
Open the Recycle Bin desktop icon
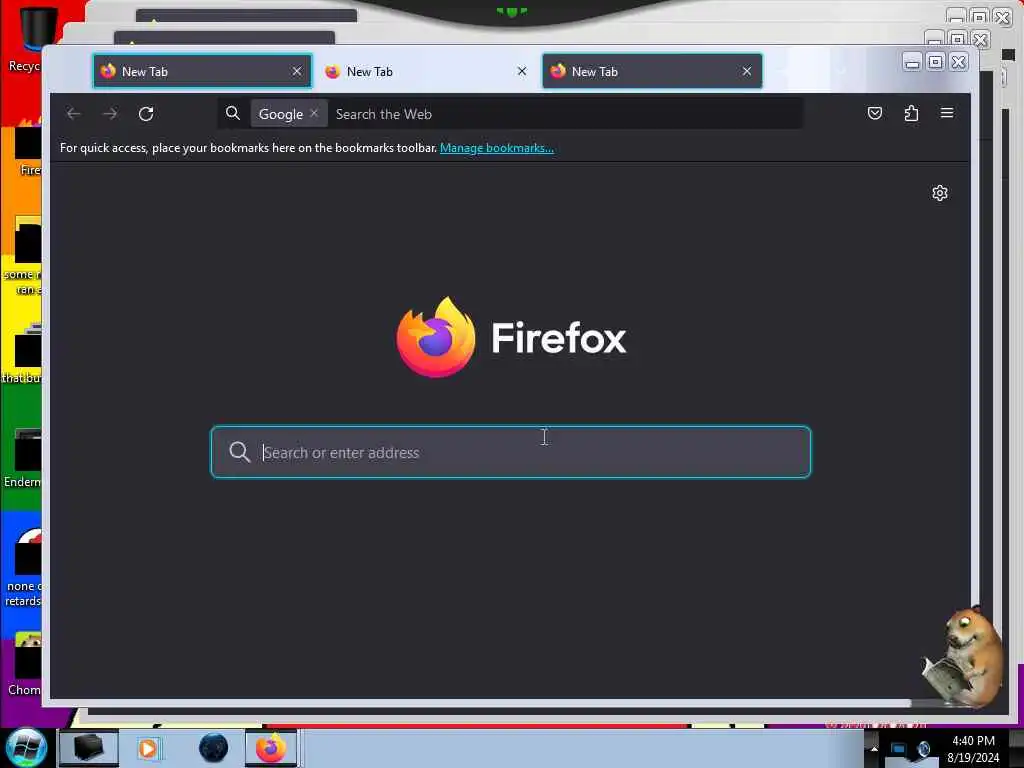click(26, 39)
